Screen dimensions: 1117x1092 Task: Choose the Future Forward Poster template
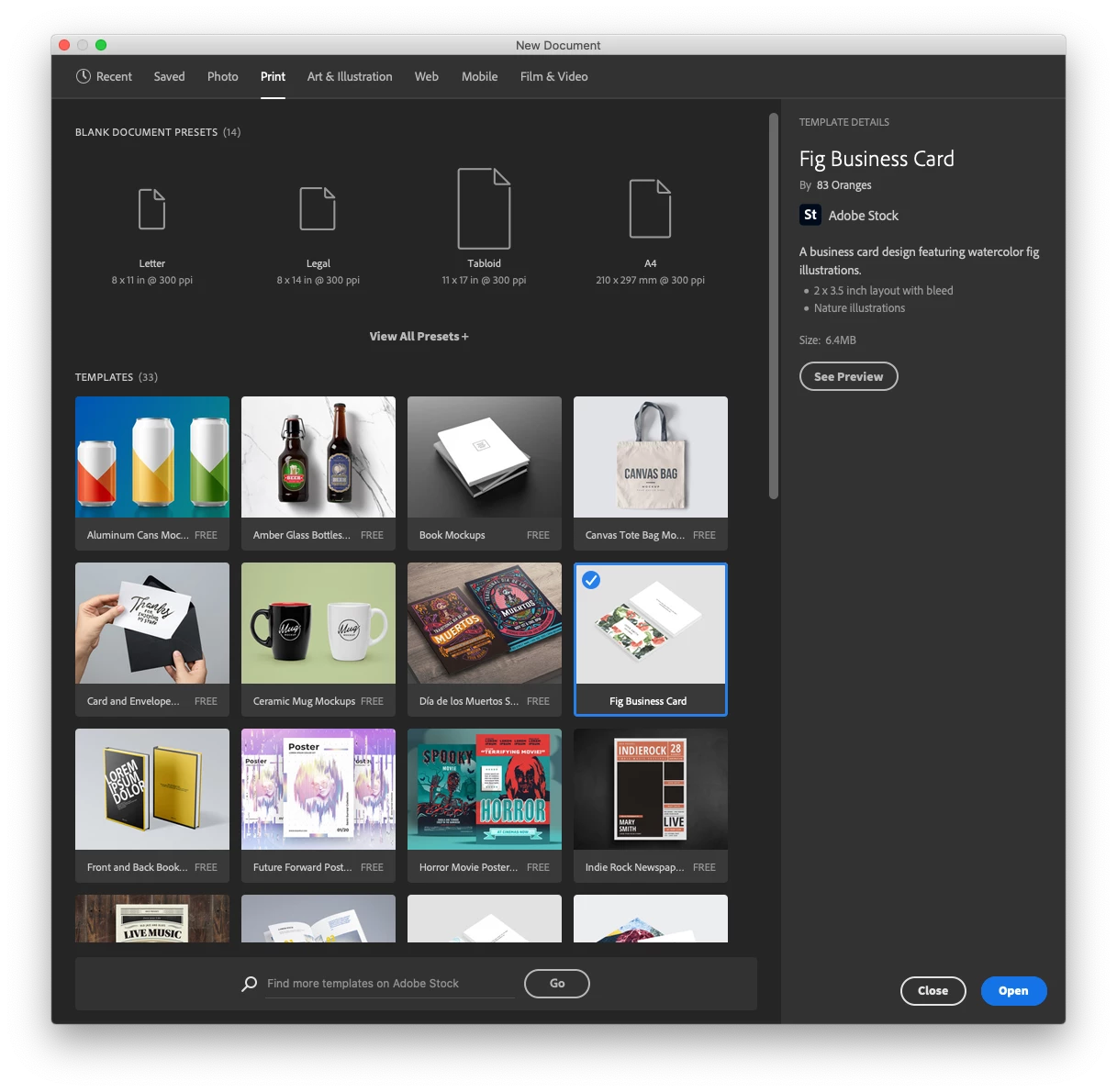pyautogui.click(x=318, y=806)
